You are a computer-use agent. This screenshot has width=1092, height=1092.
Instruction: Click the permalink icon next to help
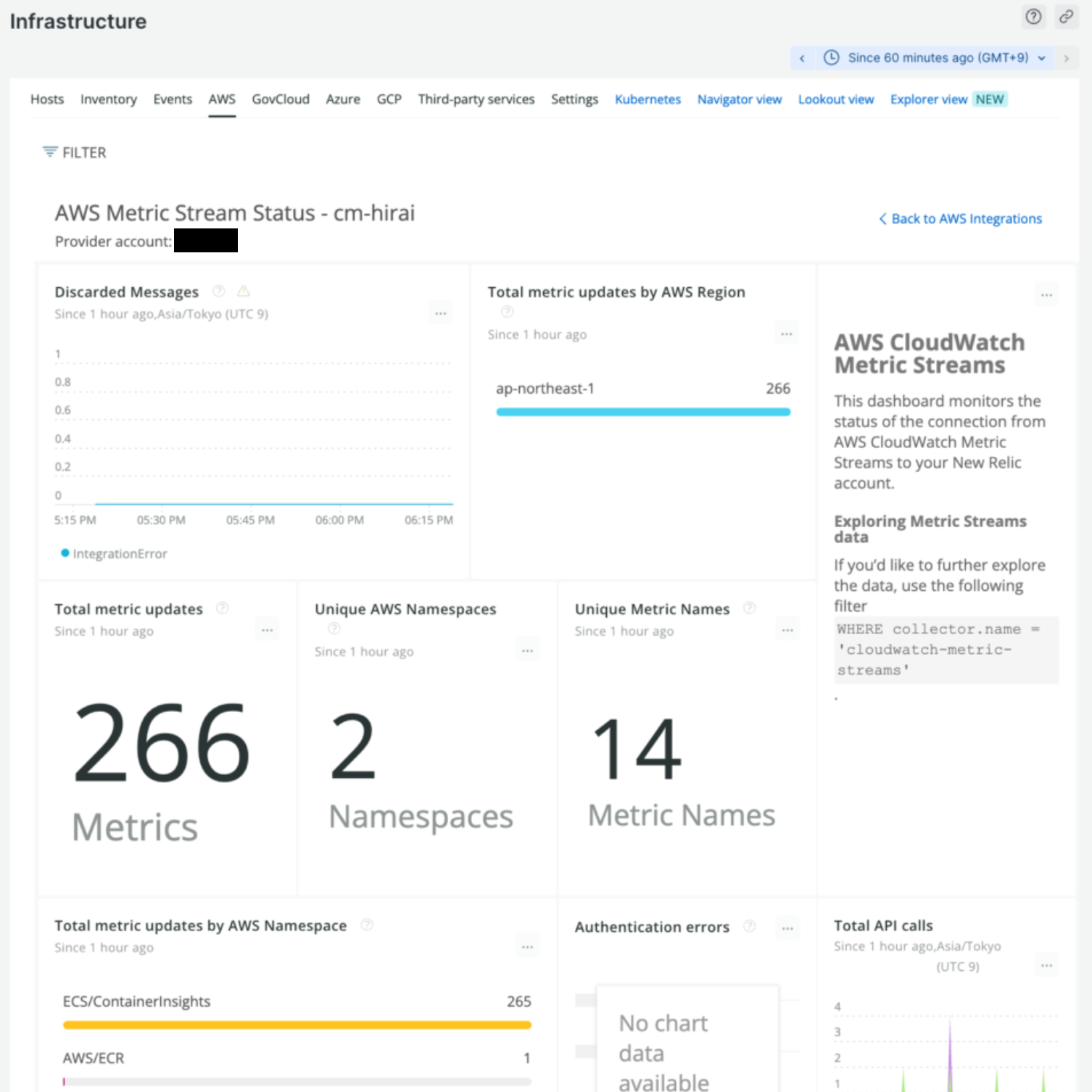click(1066, 17)
